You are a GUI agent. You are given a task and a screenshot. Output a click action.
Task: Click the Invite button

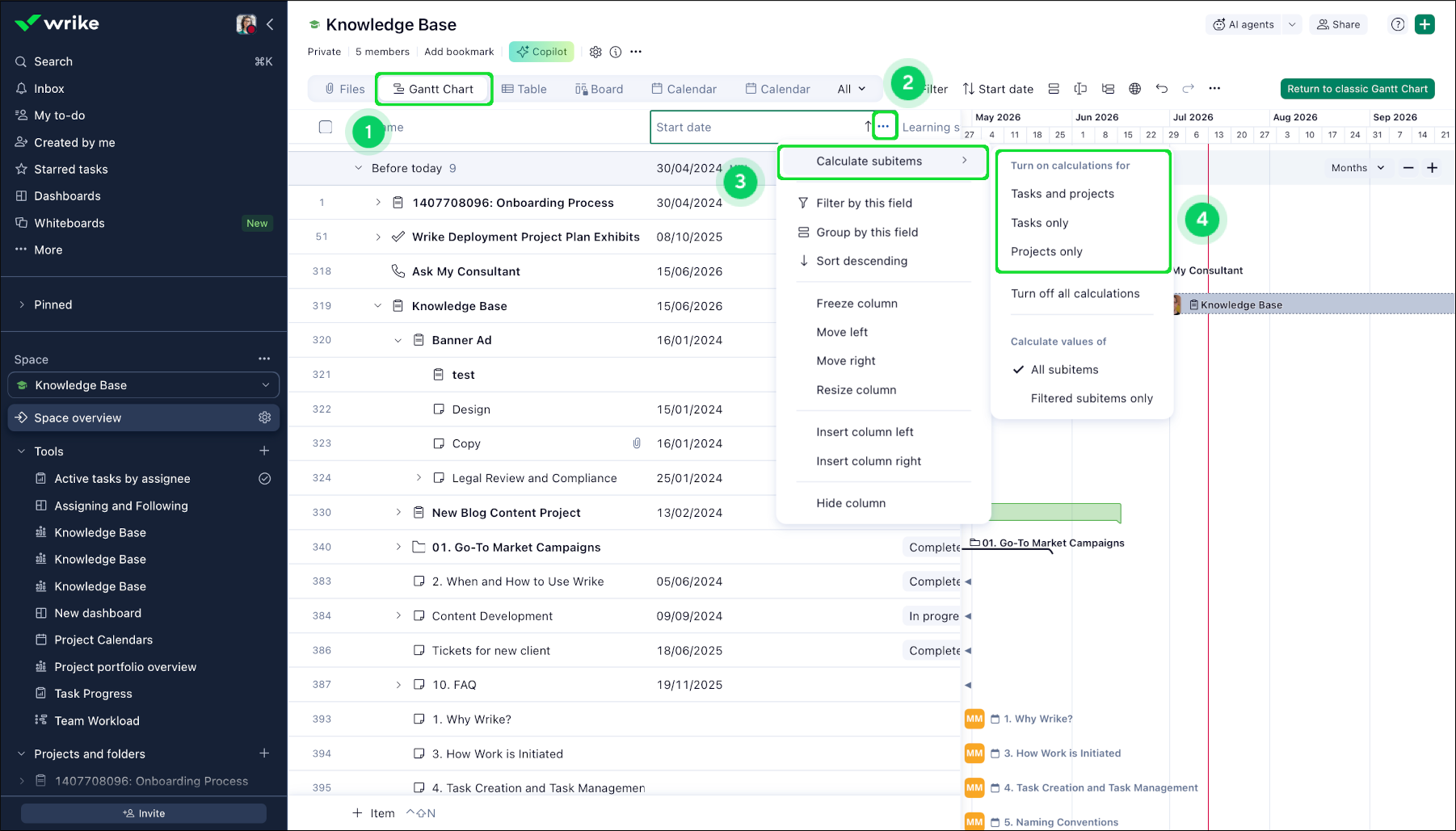pos(144,813)
